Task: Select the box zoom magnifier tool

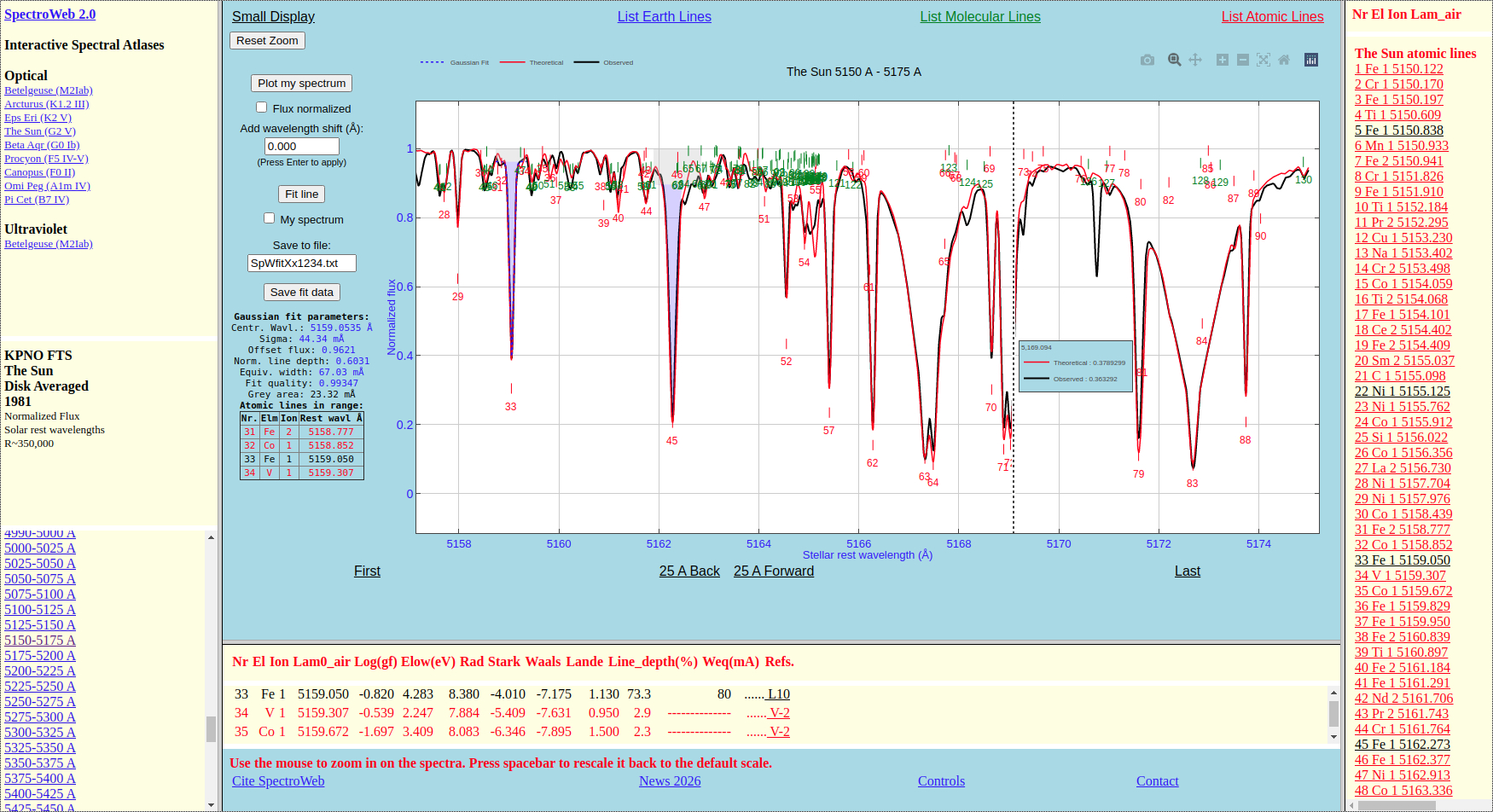Action: [1175, 60]
